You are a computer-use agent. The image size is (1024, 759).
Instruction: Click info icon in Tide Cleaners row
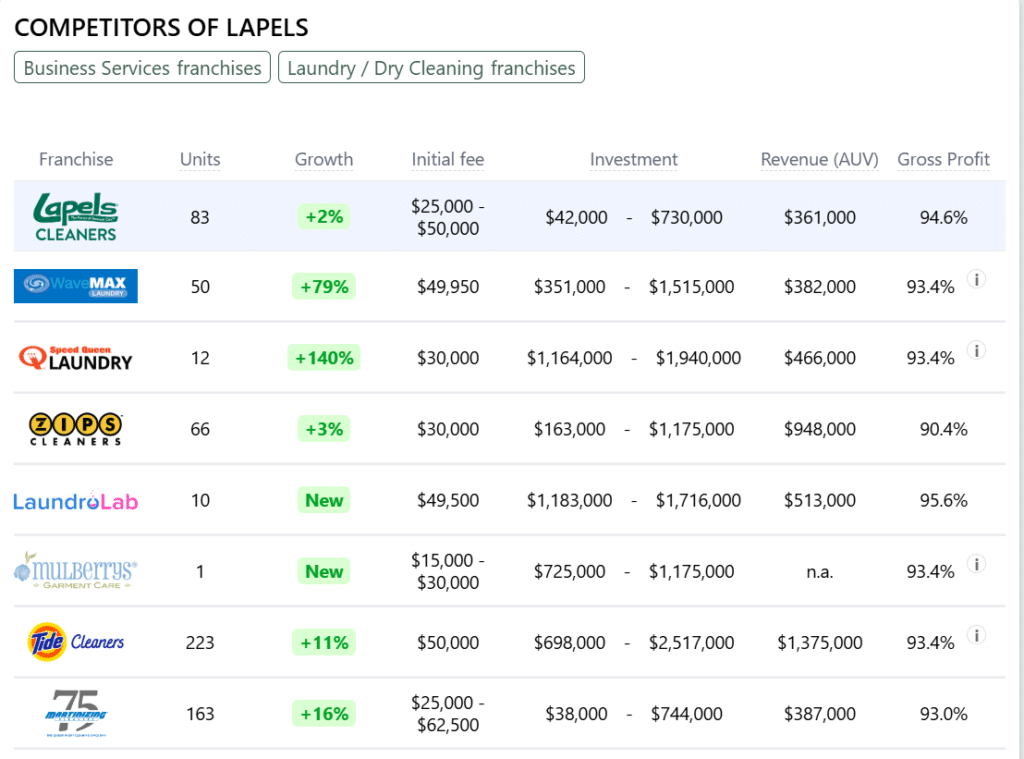pyautogui.click(x=976, y=636)
